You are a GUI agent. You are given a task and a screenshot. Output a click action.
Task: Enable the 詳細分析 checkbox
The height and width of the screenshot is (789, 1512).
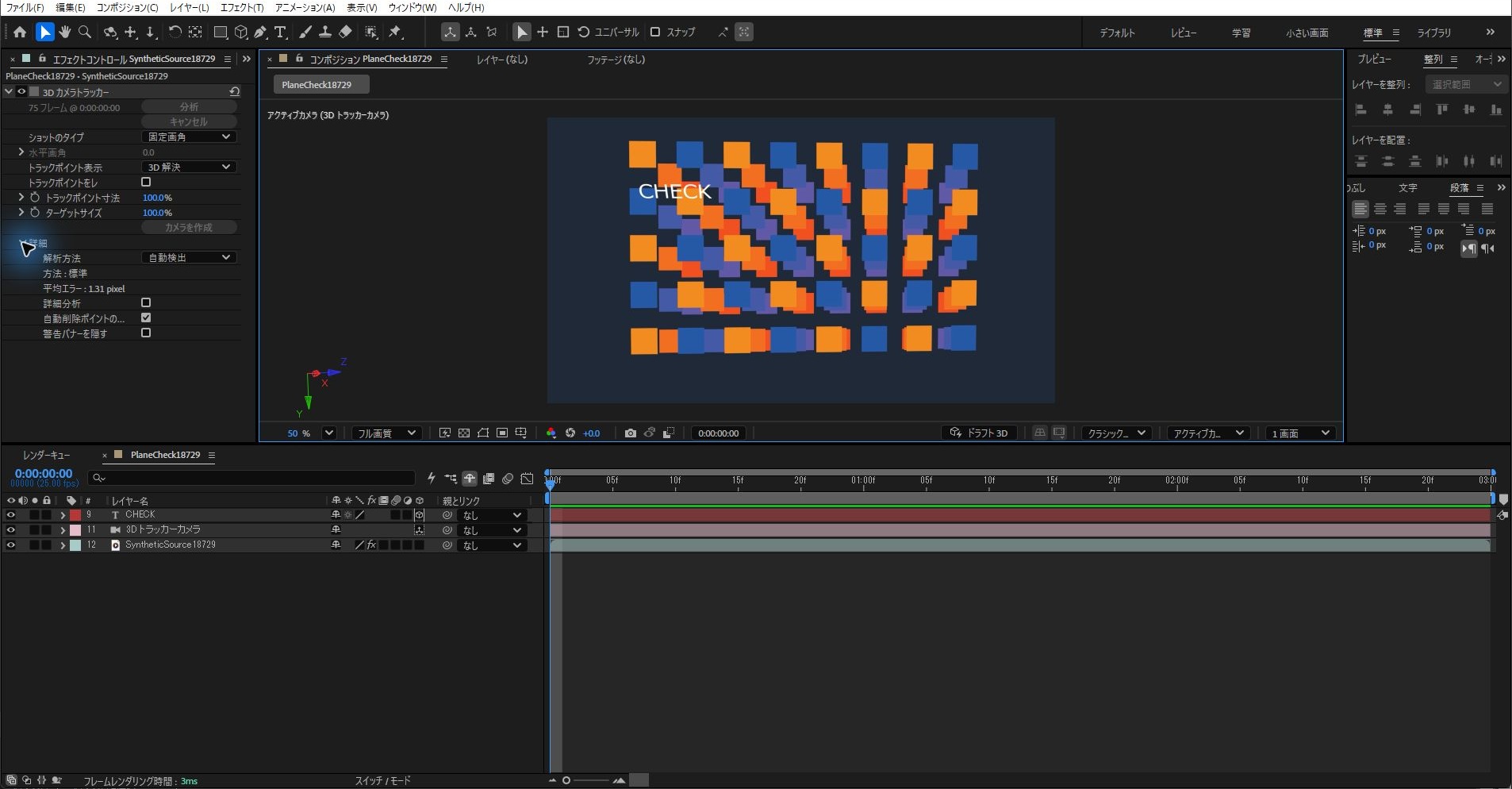(146, 303)
